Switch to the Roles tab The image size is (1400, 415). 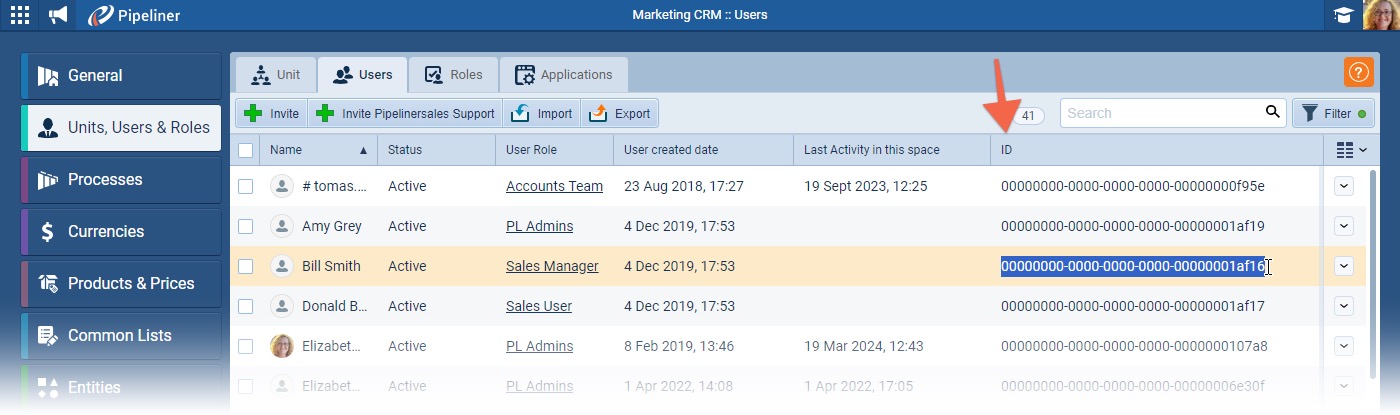click(x=453, y=75)
